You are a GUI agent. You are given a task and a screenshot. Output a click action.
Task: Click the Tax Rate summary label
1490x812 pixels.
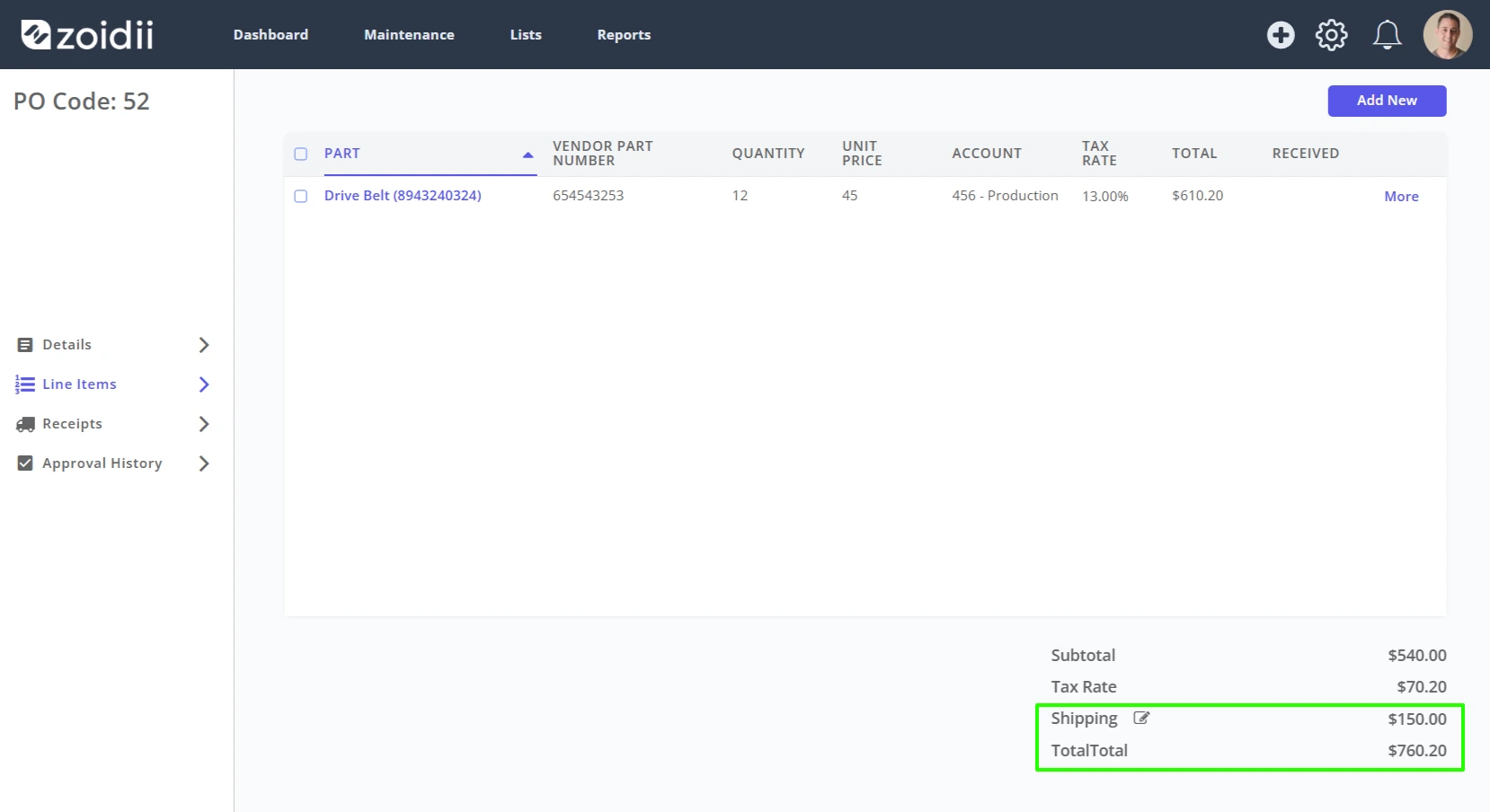(1084, 687)
